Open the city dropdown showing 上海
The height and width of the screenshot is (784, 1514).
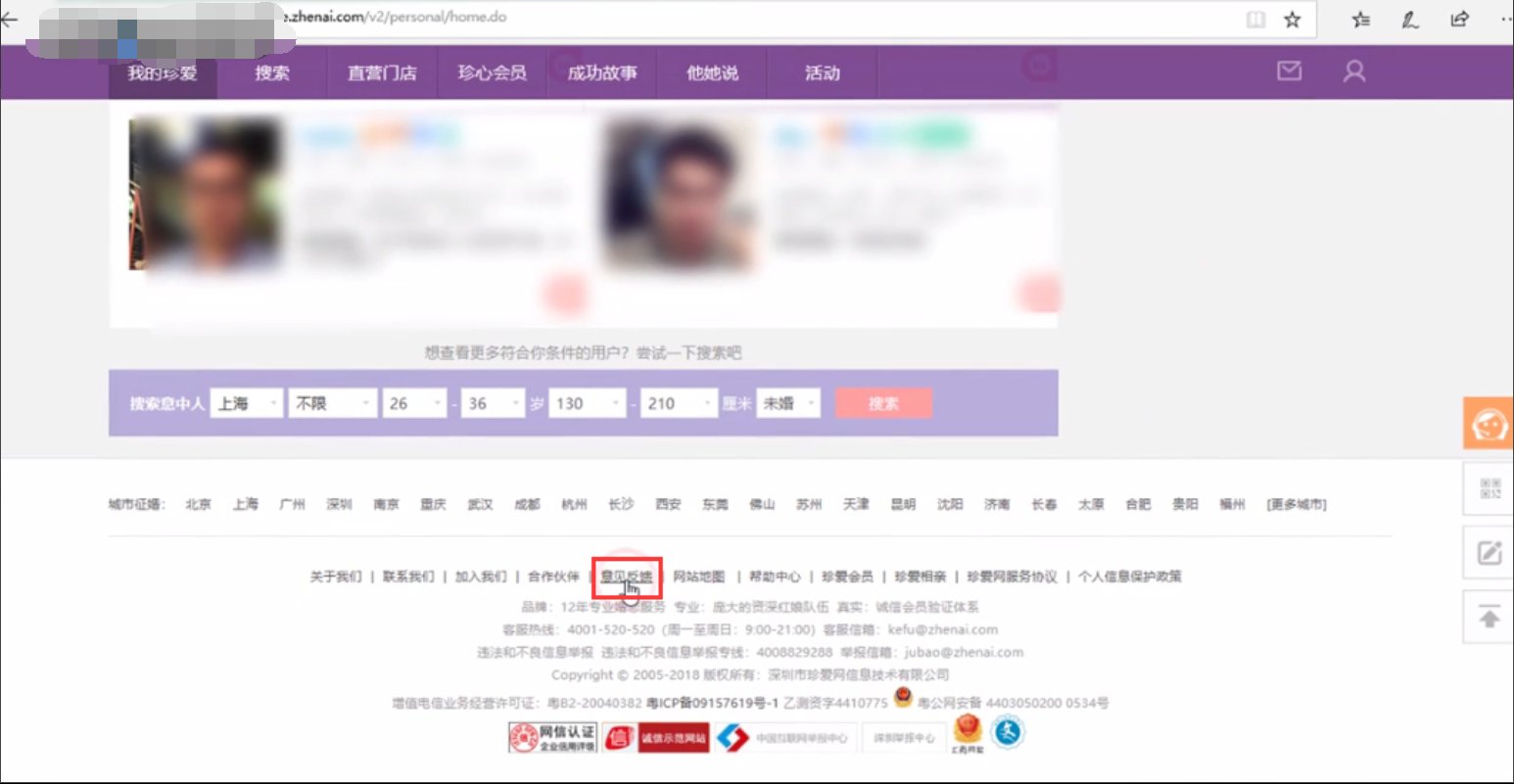point(246,402)
